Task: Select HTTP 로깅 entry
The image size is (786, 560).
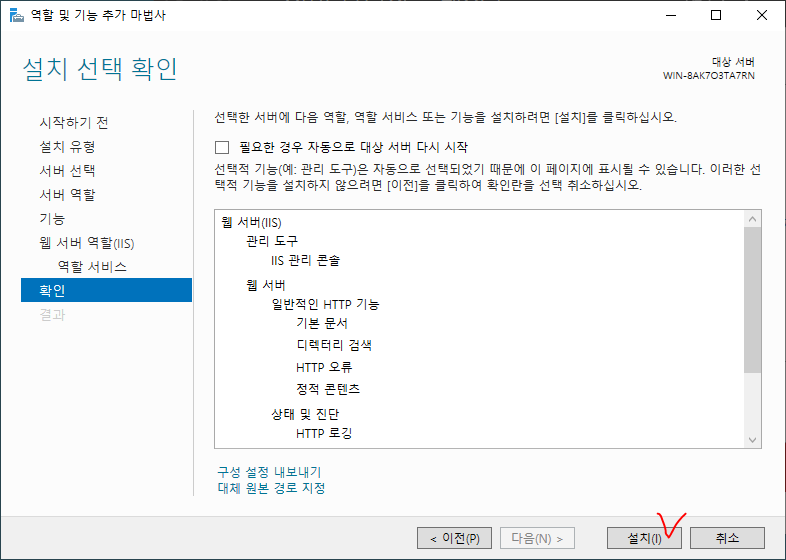Action: [324, 433]
